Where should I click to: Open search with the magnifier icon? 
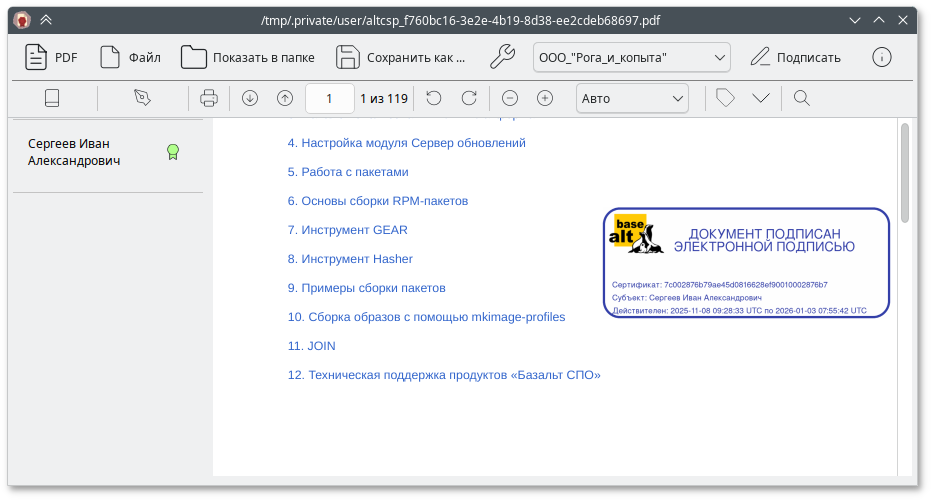click(x=802, y=98)
